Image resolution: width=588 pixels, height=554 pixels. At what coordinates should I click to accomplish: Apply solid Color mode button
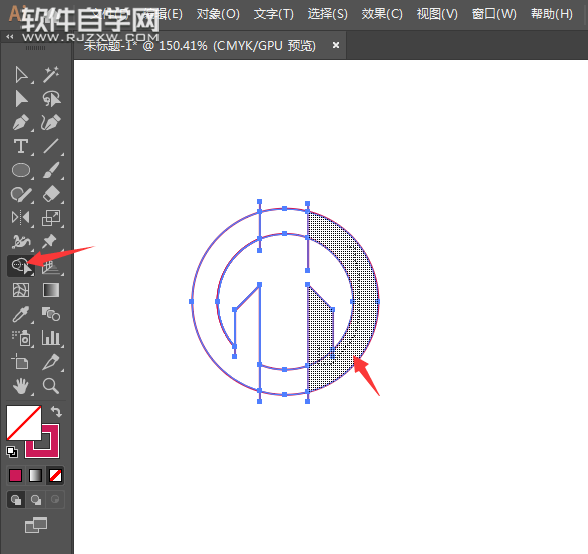tap(15, 476)
